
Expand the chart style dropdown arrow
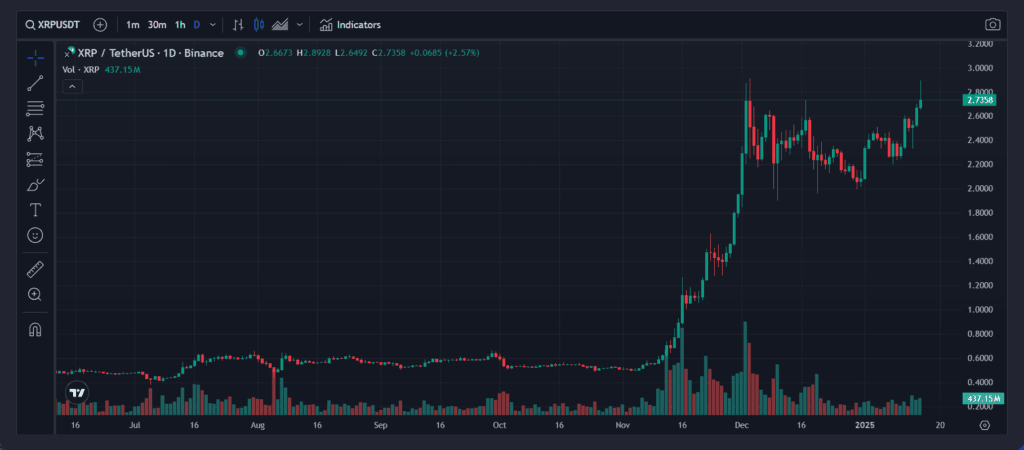click(299, 25)
